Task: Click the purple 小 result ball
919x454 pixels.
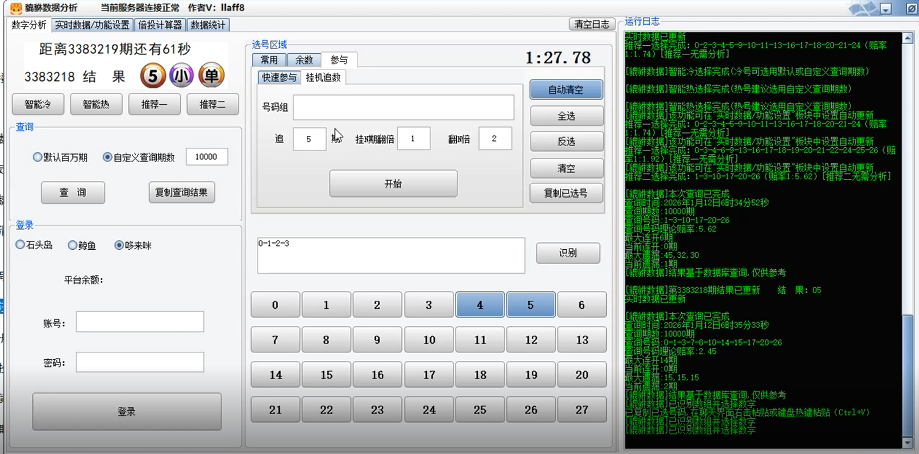Action: [x=182, y=75]
